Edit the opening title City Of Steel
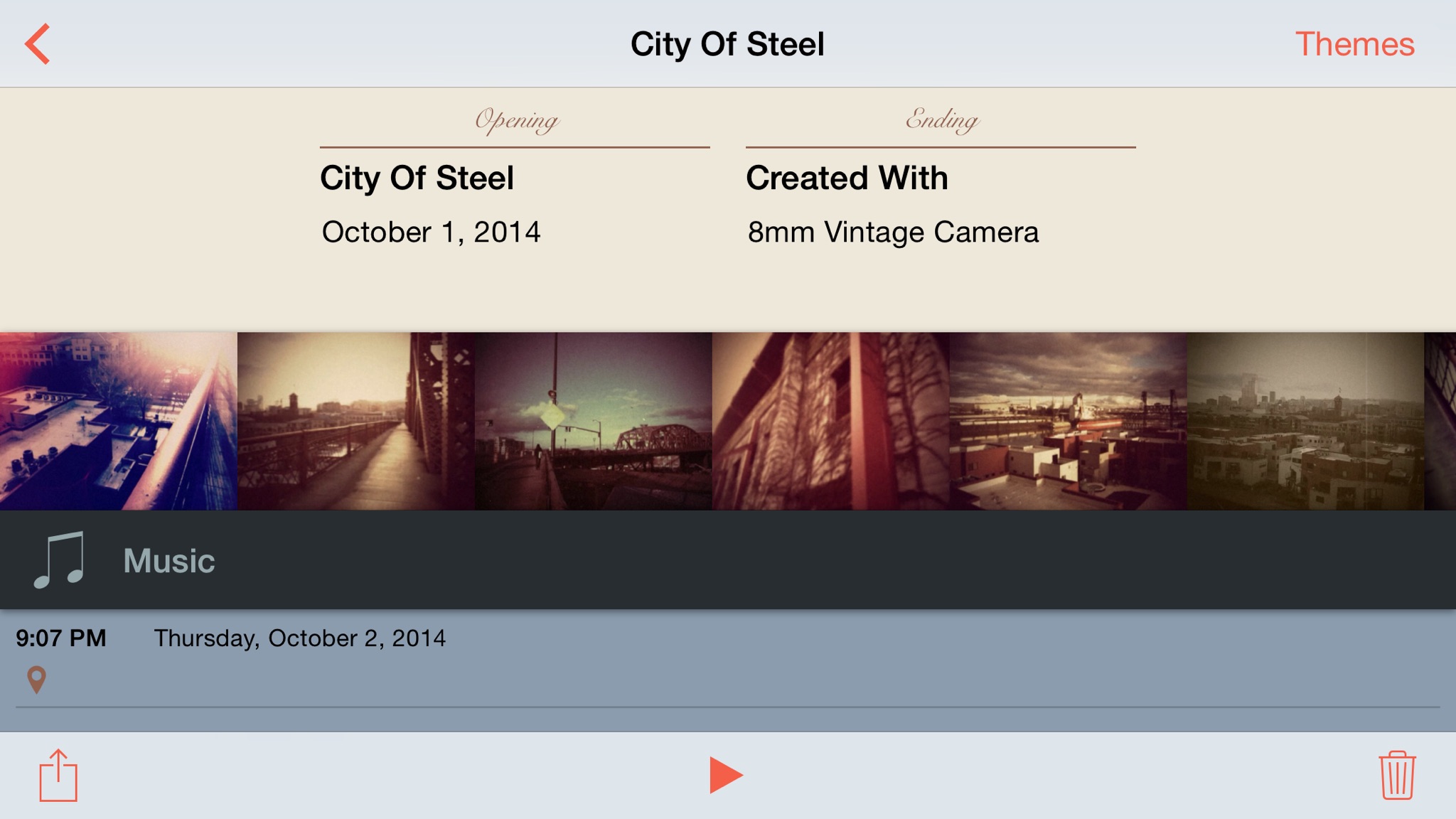Screen dimensions: 1456x819 [x=417, y=178]
